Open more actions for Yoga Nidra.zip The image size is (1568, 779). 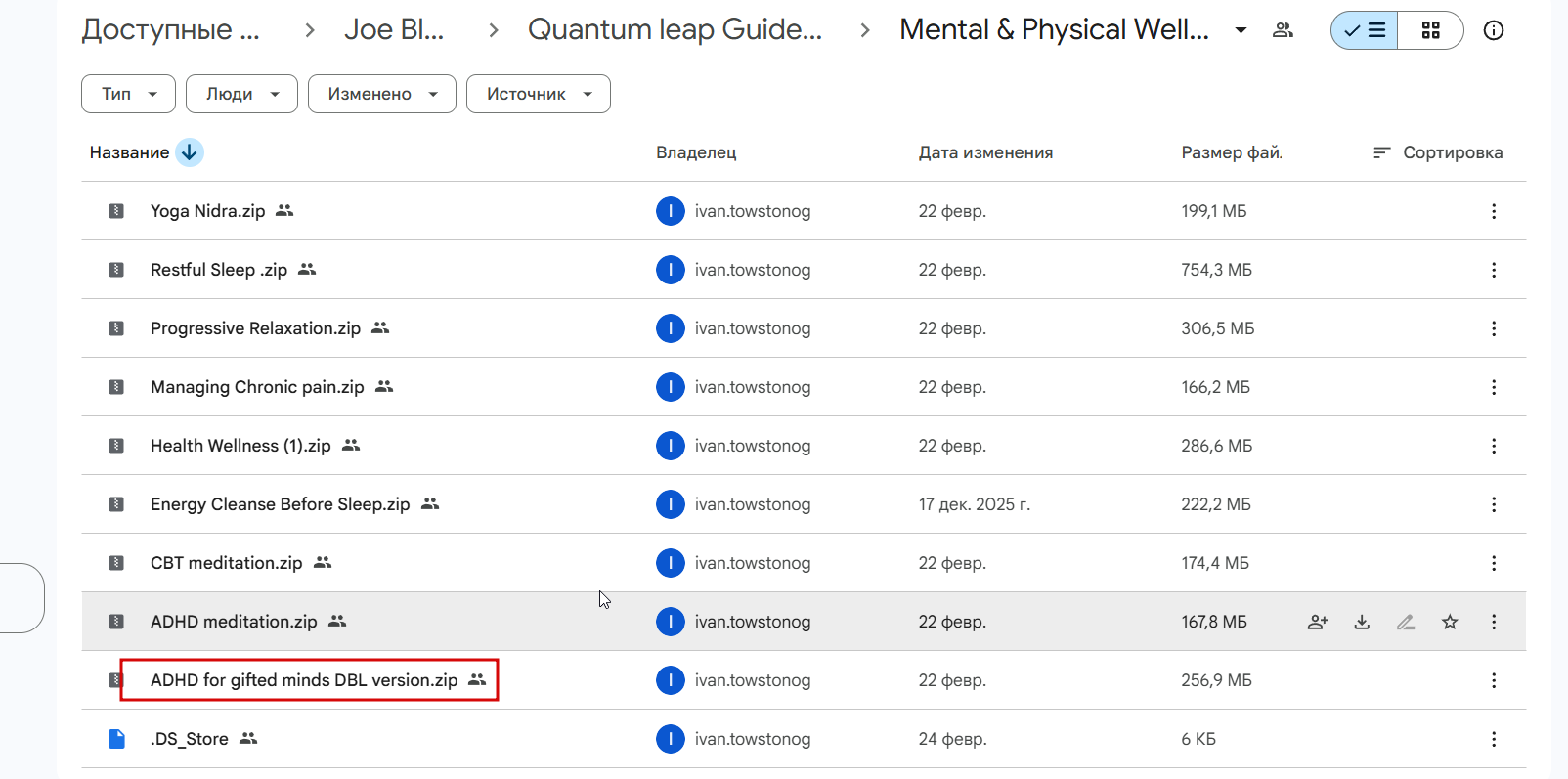click(1493, 211)
